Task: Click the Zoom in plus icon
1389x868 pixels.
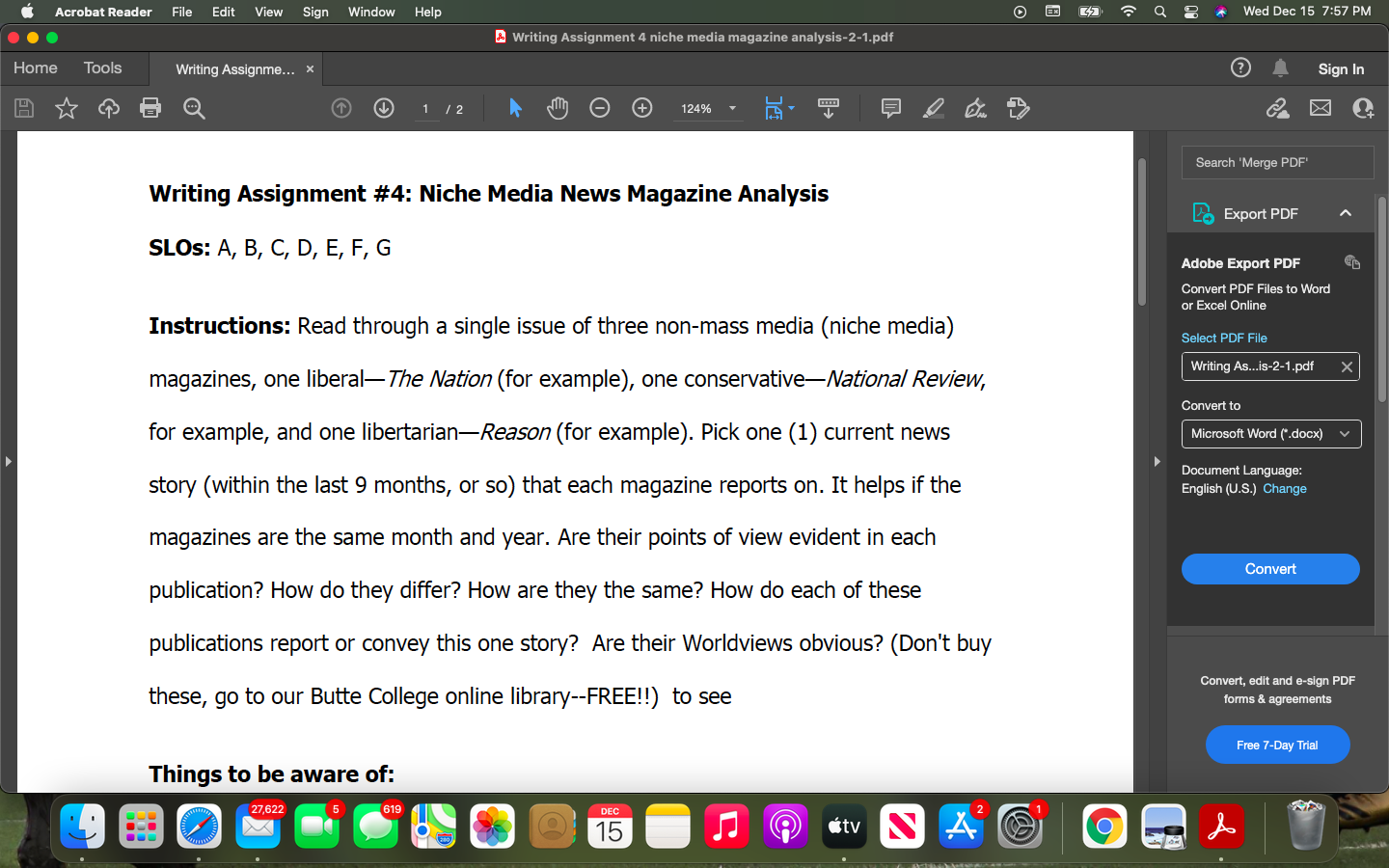Action: pos(642,108)
